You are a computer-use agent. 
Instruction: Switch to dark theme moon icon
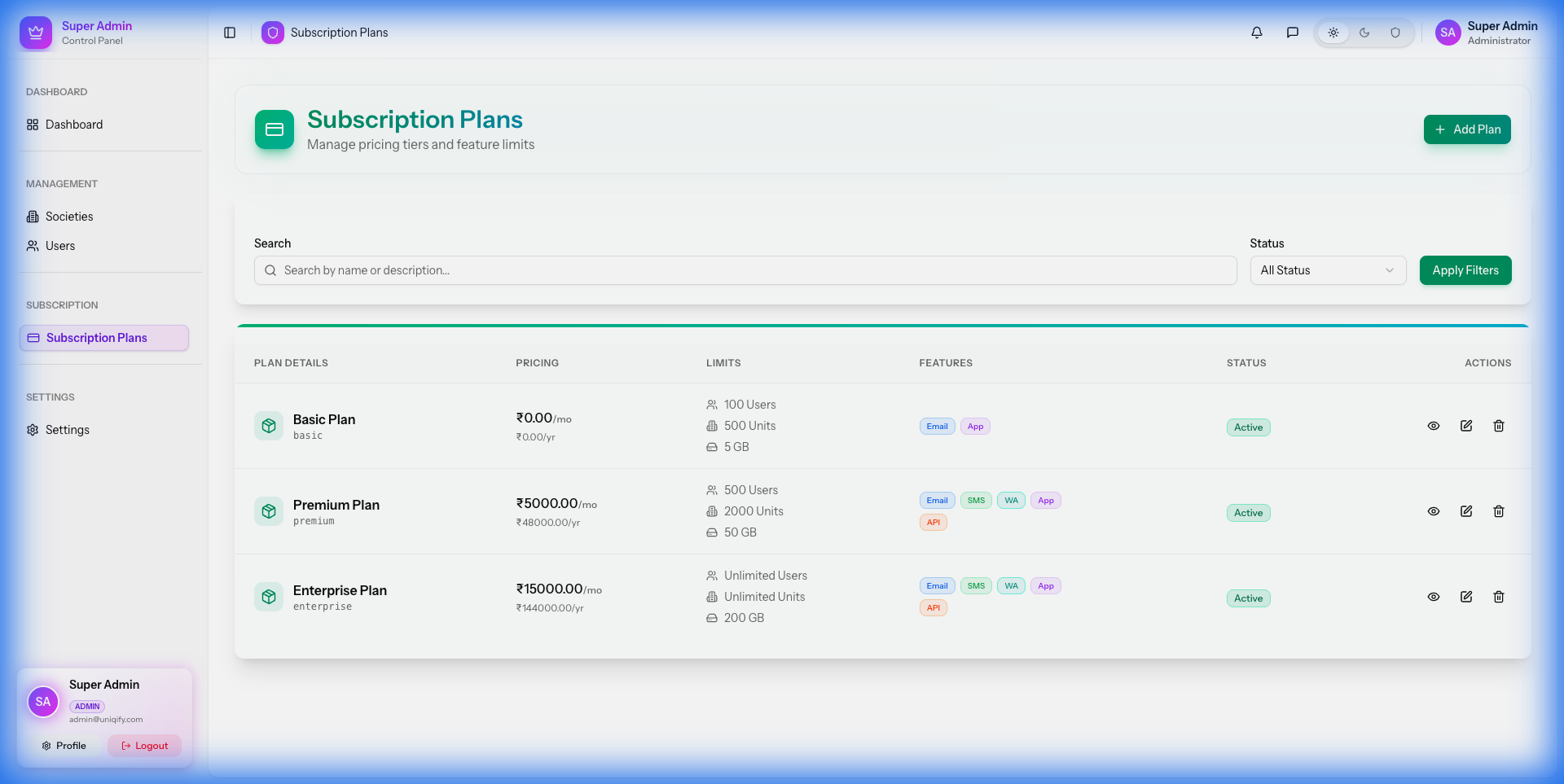coord(1364,33)
